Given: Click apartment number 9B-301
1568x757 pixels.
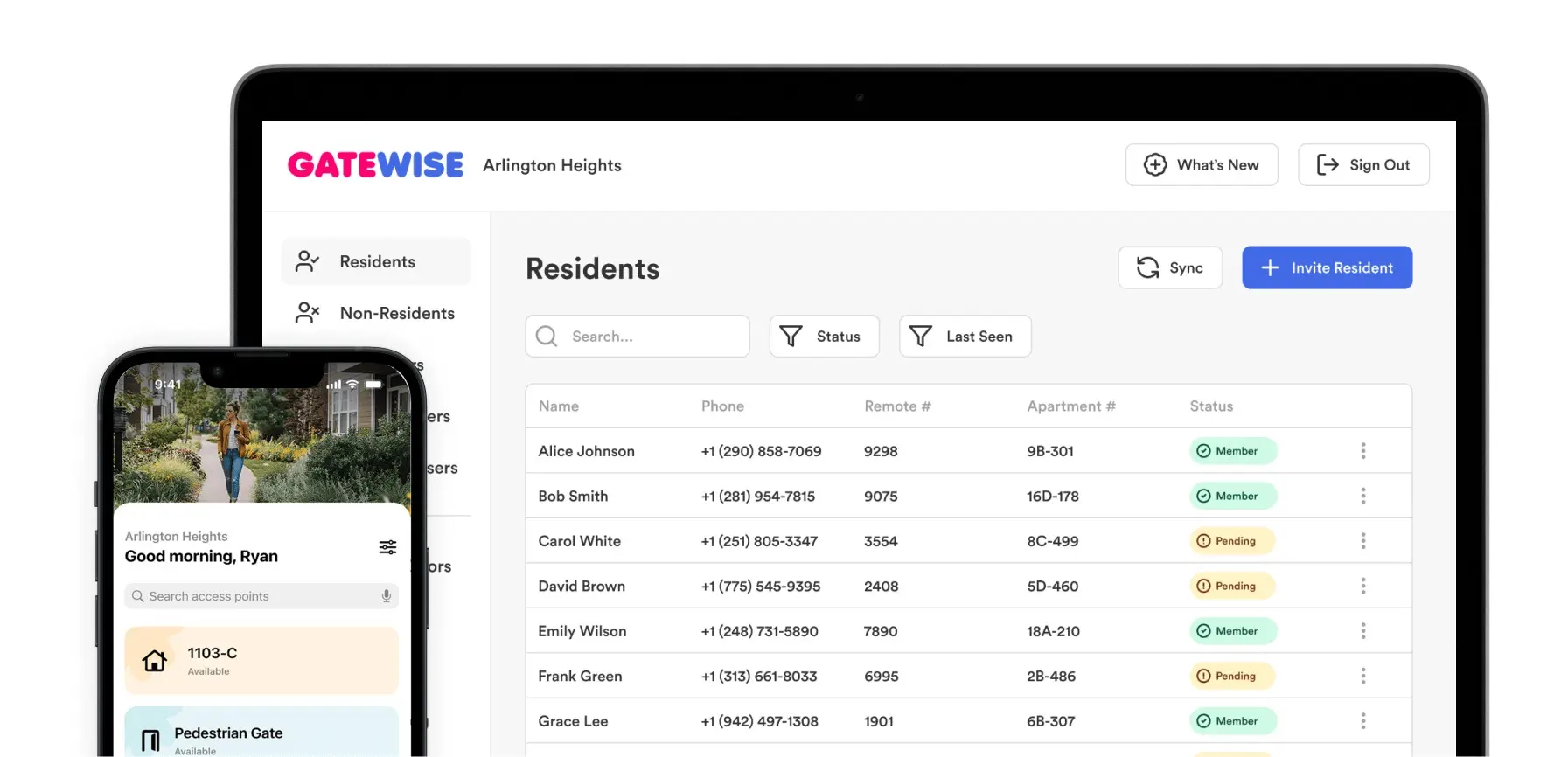Looking at the screenshot, I should (1050, 451).
